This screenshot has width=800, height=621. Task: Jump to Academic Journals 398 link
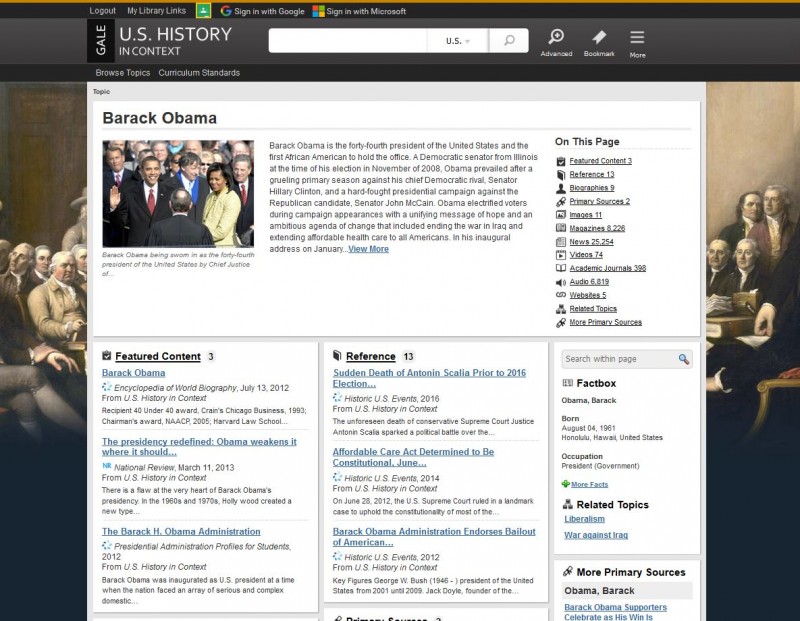click(x=608, y=268)
